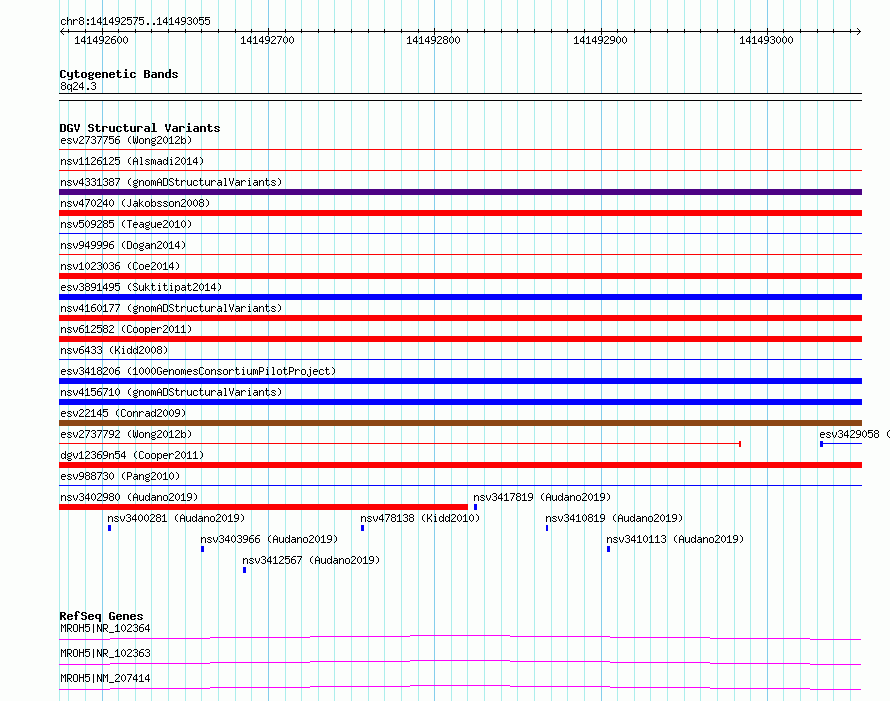Viewport: 890px width, 701px height.
Task: Open the MROH5|NR_102363 transcript label
Action: pos(105,653)
